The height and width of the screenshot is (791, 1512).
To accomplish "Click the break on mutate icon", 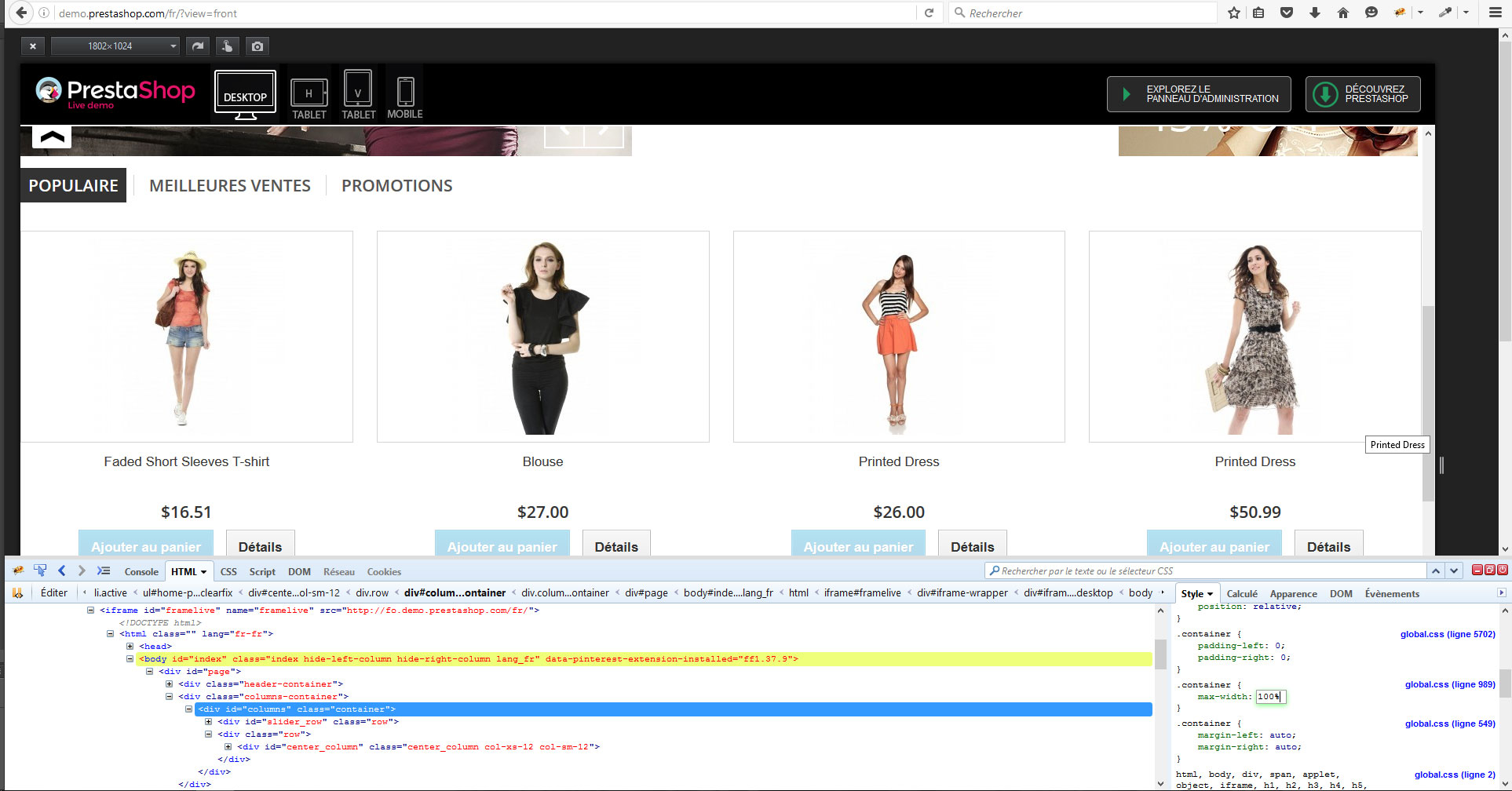I will coord(17,592).
